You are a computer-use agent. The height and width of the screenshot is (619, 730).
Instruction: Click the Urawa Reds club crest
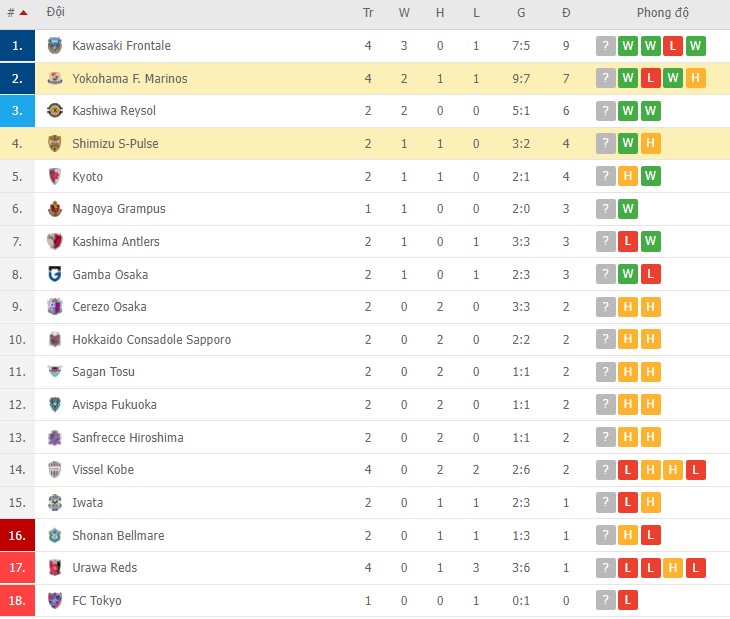[x=55, y=568]
